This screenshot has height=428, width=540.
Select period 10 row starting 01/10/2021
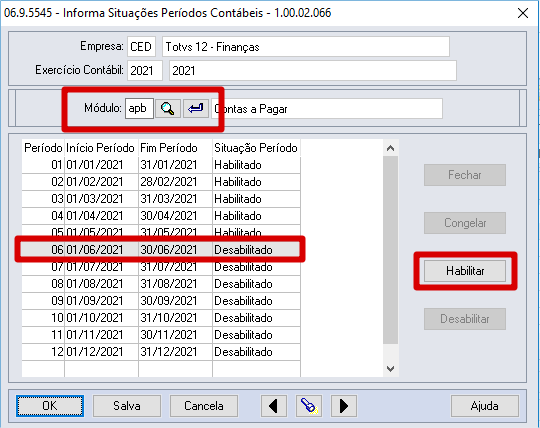pos(161,318)
